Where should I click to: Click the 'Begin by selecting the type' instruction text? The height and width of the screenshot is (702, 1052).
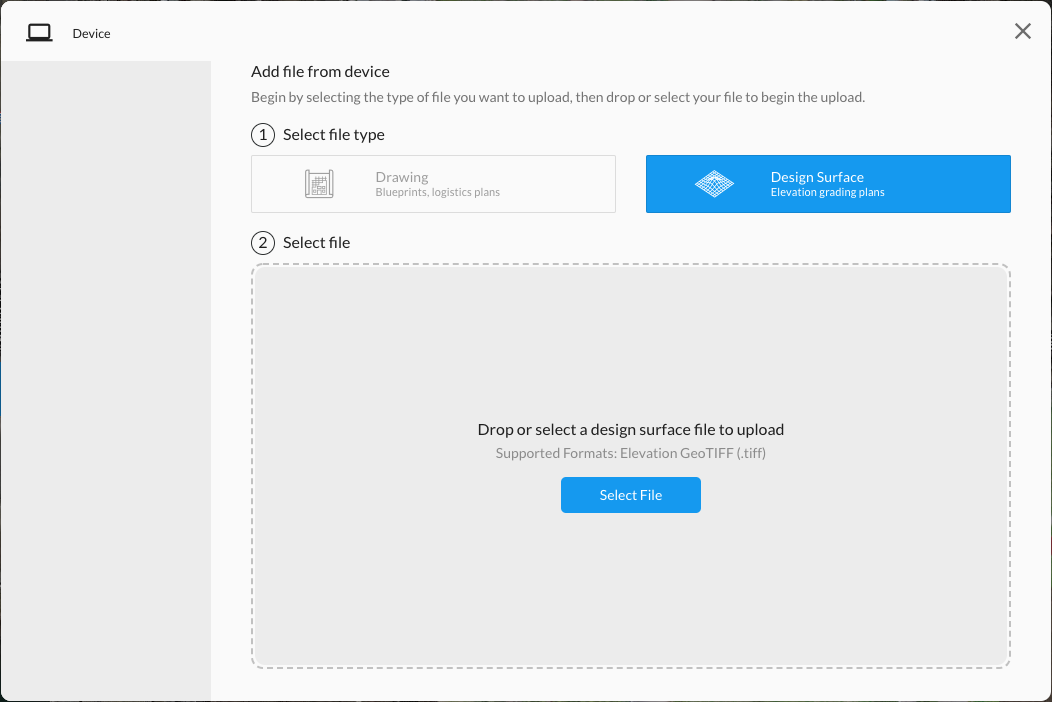tap(558, 97)
